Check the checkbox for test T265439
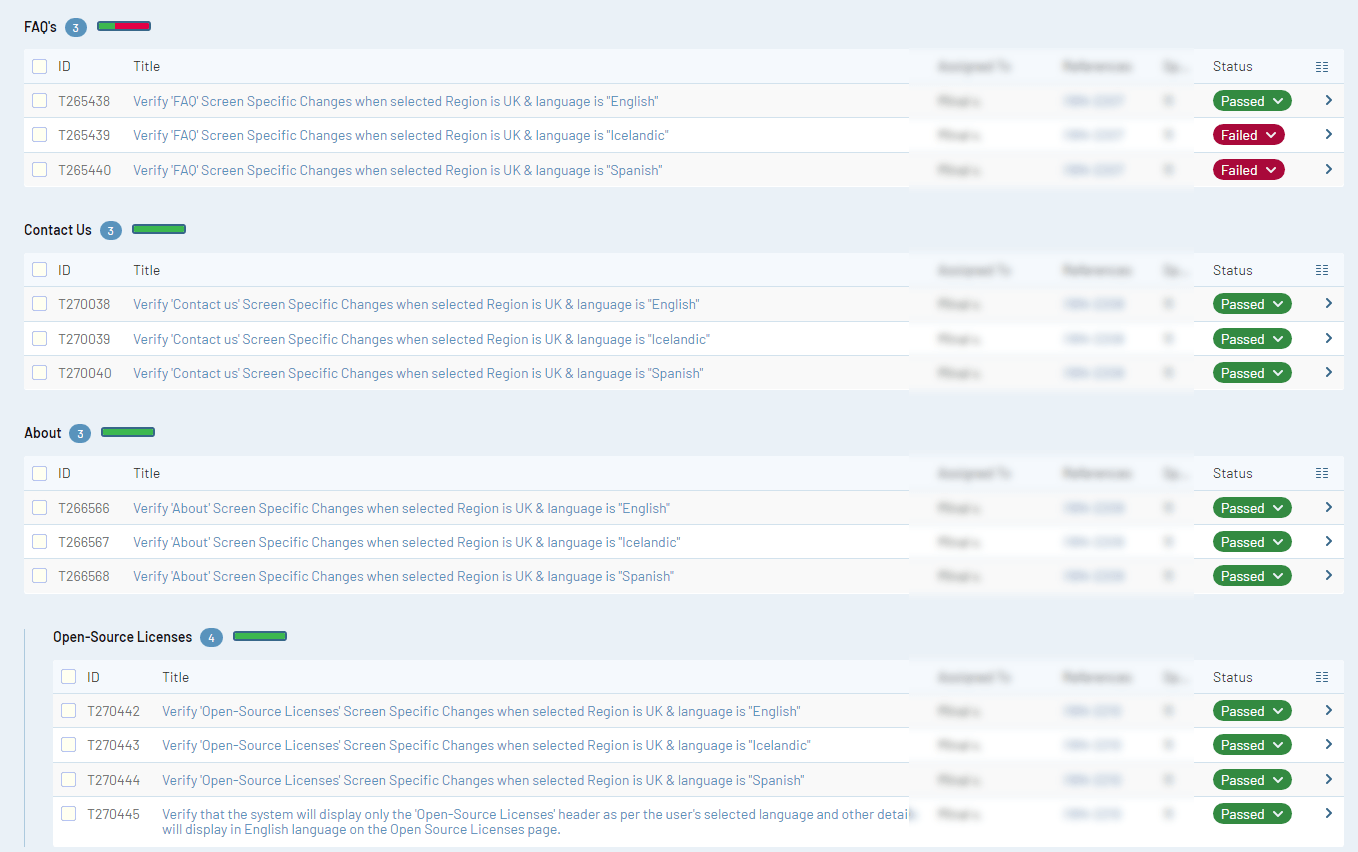Viewport: 1358px width, 852px height. [39, 135]
